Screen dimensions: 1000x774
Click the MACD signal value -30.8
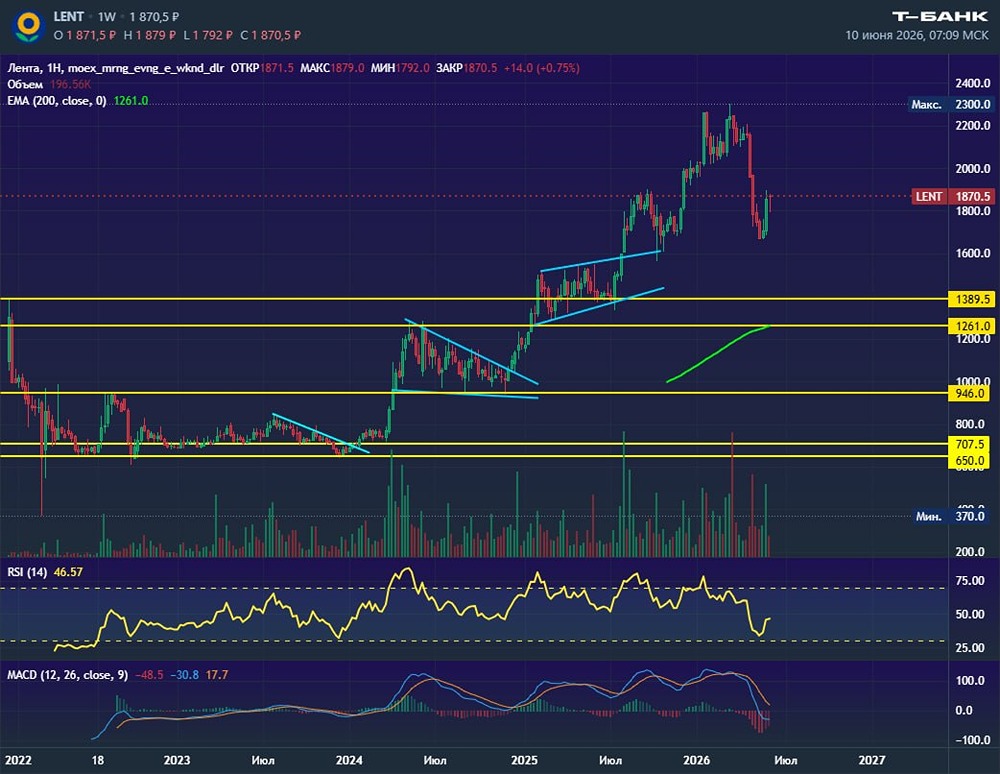tap(185, 675)
